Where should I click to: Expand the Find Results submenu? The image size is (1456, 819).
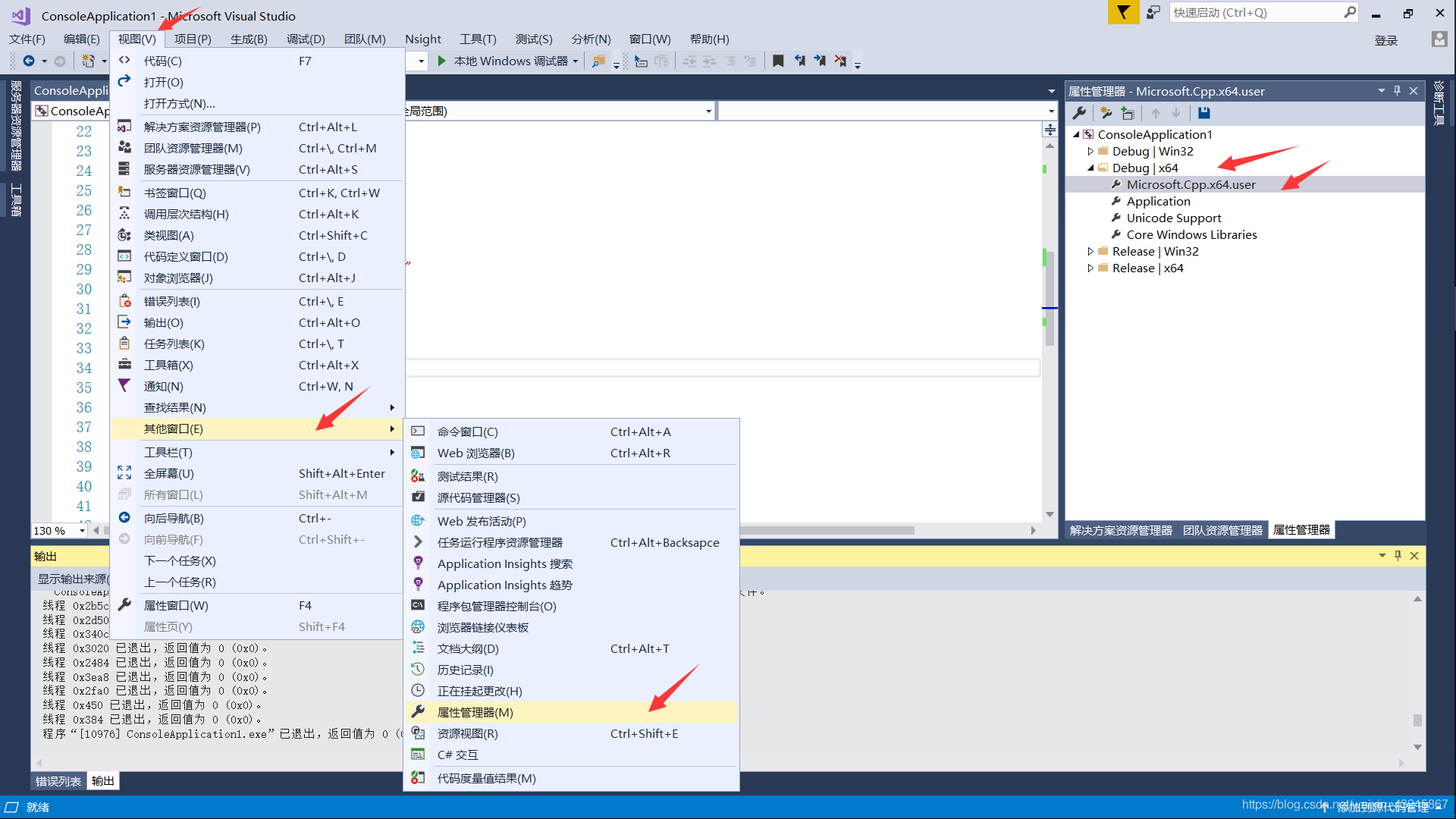258,408
